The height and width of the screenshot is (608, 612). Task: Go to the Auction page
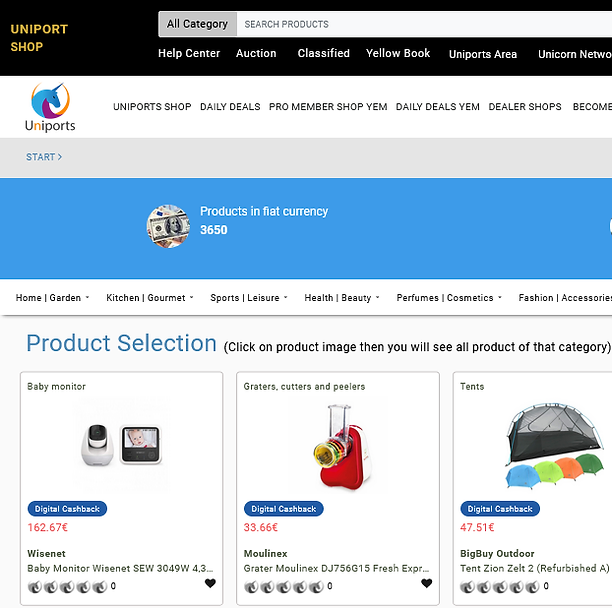point(256,53)
